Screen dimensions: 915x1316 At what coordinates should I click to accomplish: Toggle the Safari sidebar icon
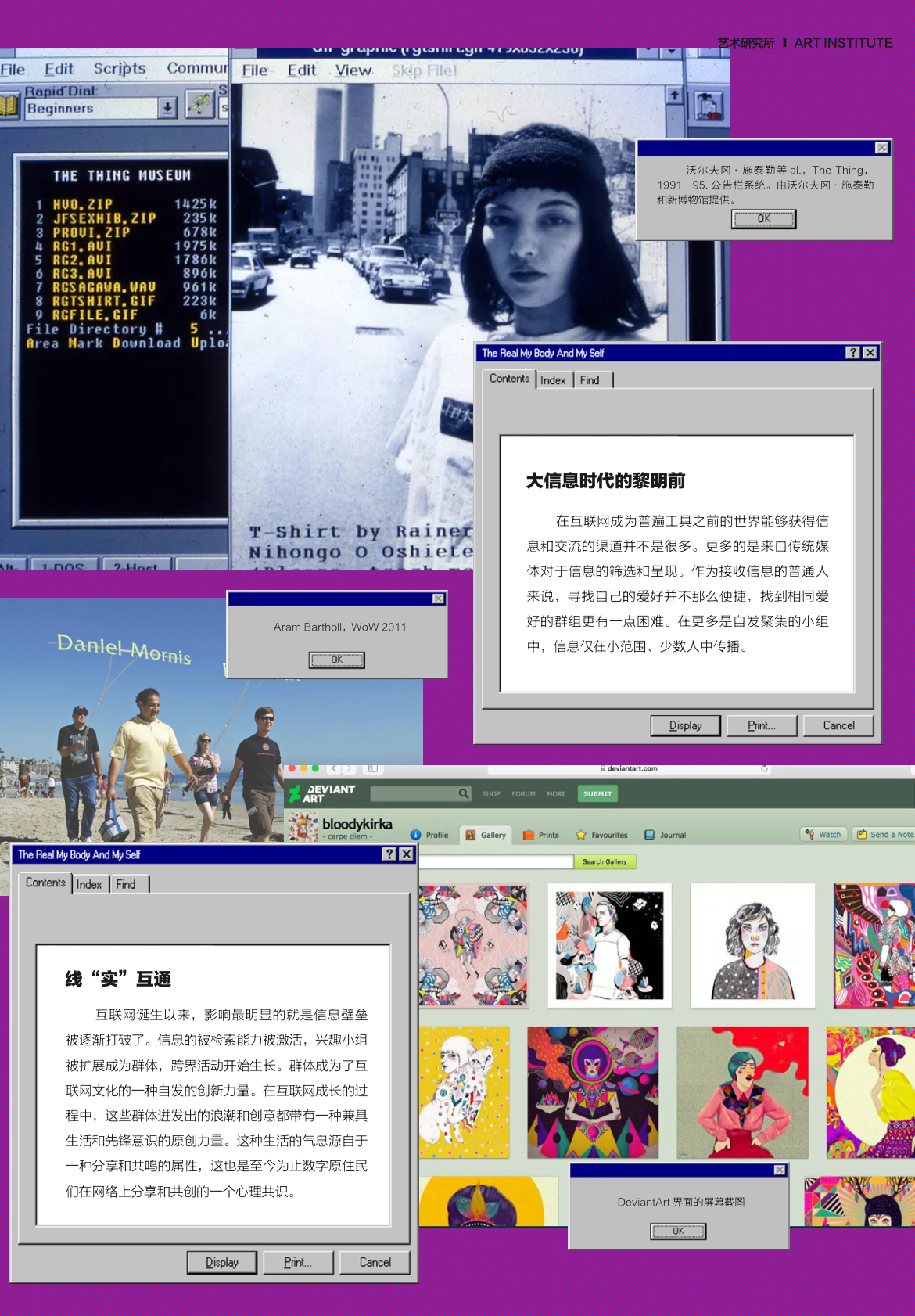click(373, 768)
